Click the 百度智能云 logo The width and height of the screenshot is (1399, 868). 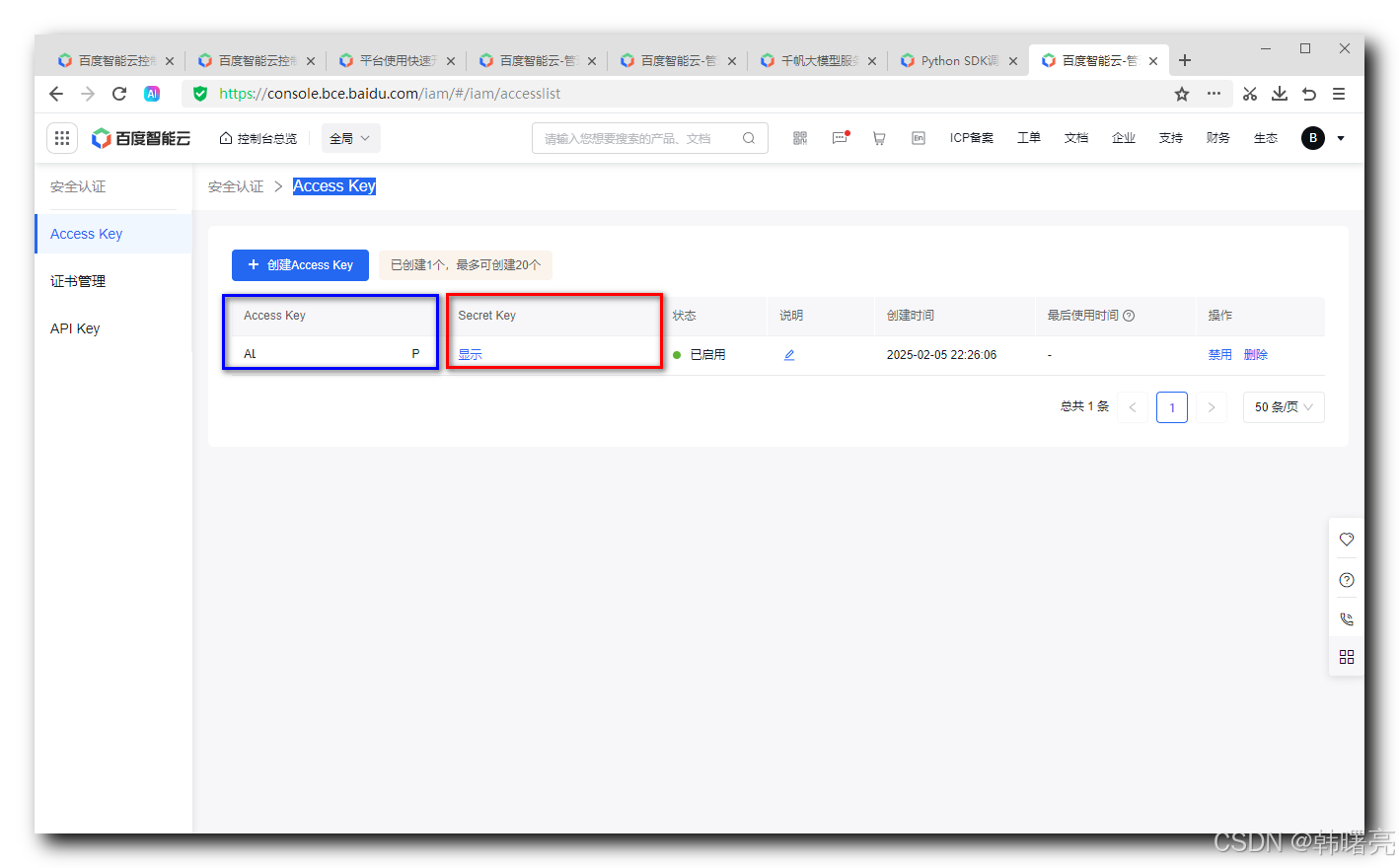pyautogui.click(x=141, y=138)
